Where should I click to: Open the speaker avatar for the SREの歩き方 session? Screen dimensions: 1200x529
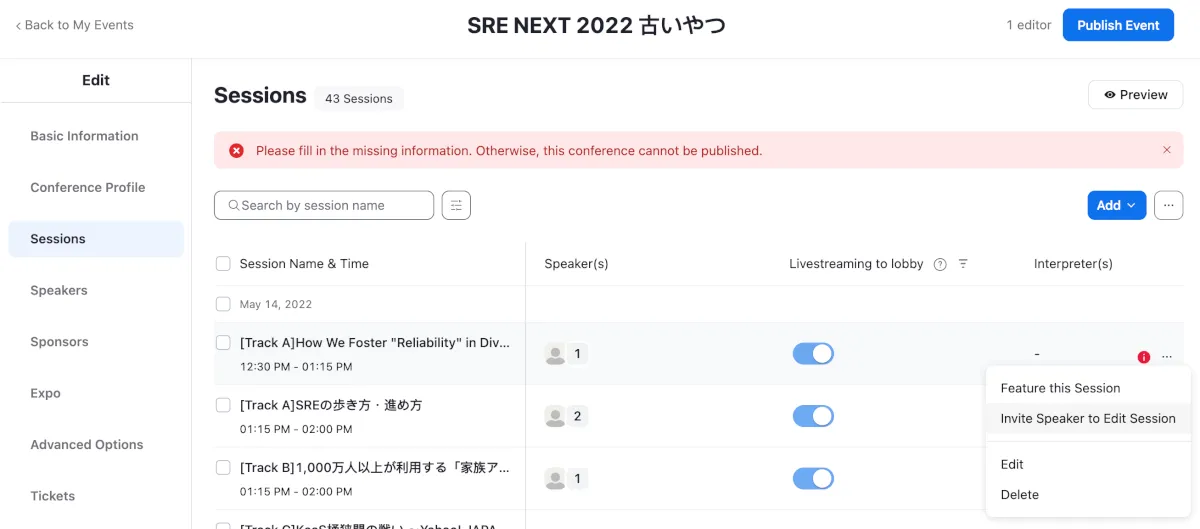coord(555,416)
